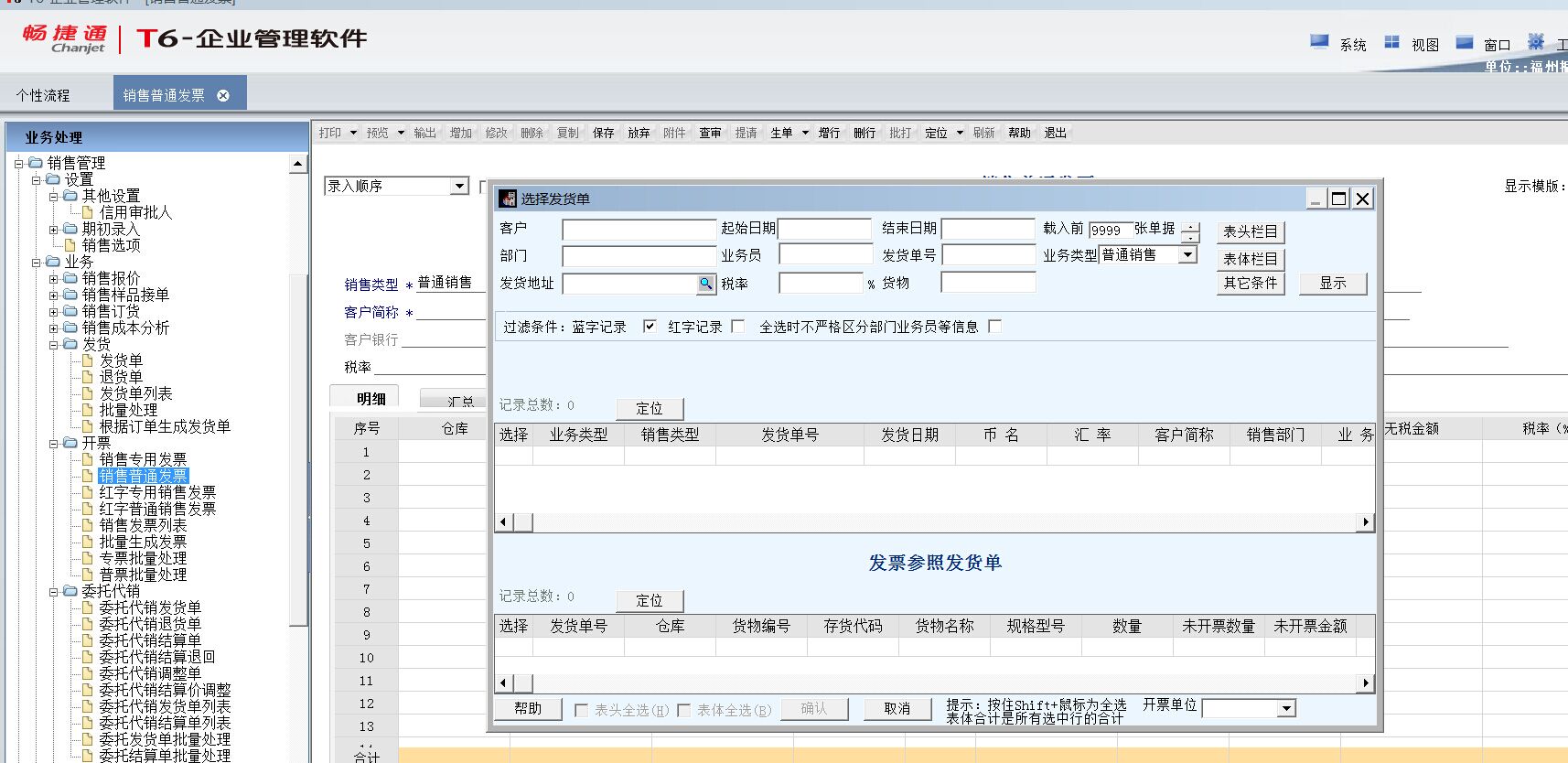Click 增行 in the toolbar
Image resolution: width=1568 pixels, height=763 pixels.
[x=829, y=133]
